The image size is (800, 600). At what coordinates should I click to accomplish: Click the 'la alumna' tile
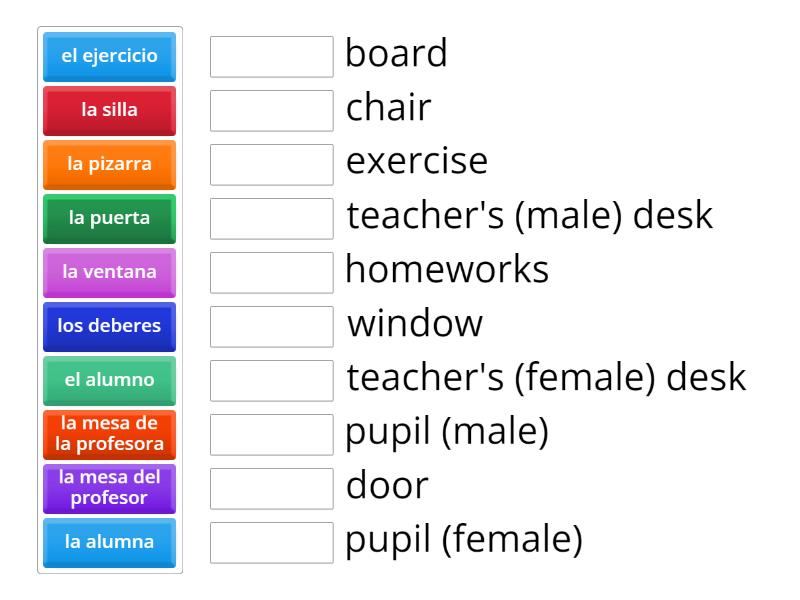pos(109,542)
